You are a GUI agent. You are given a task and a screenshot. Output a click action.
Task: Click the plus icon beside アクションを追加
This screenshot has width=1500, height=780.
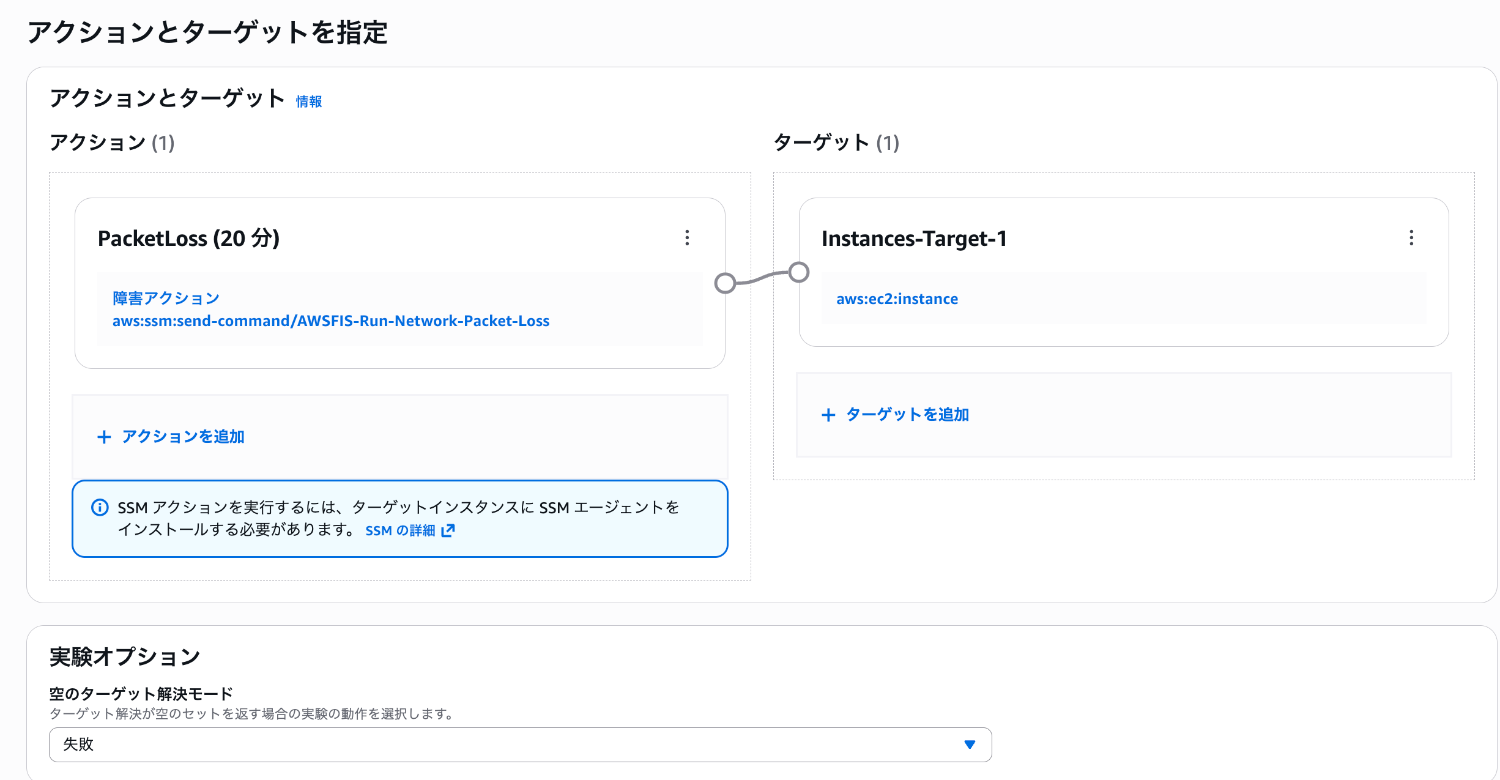click(x=104, y=437)
